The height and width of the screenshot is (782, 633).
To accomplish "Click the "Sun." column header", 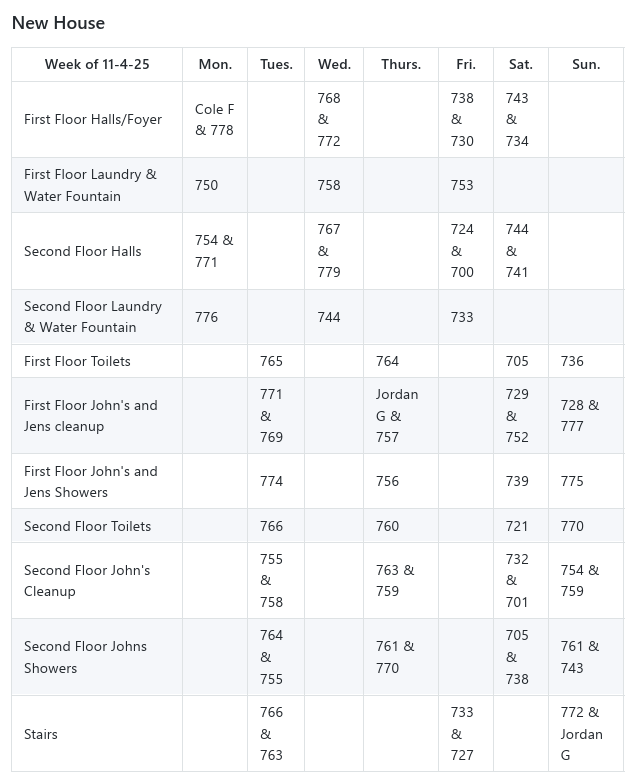I will coord(586,64).
